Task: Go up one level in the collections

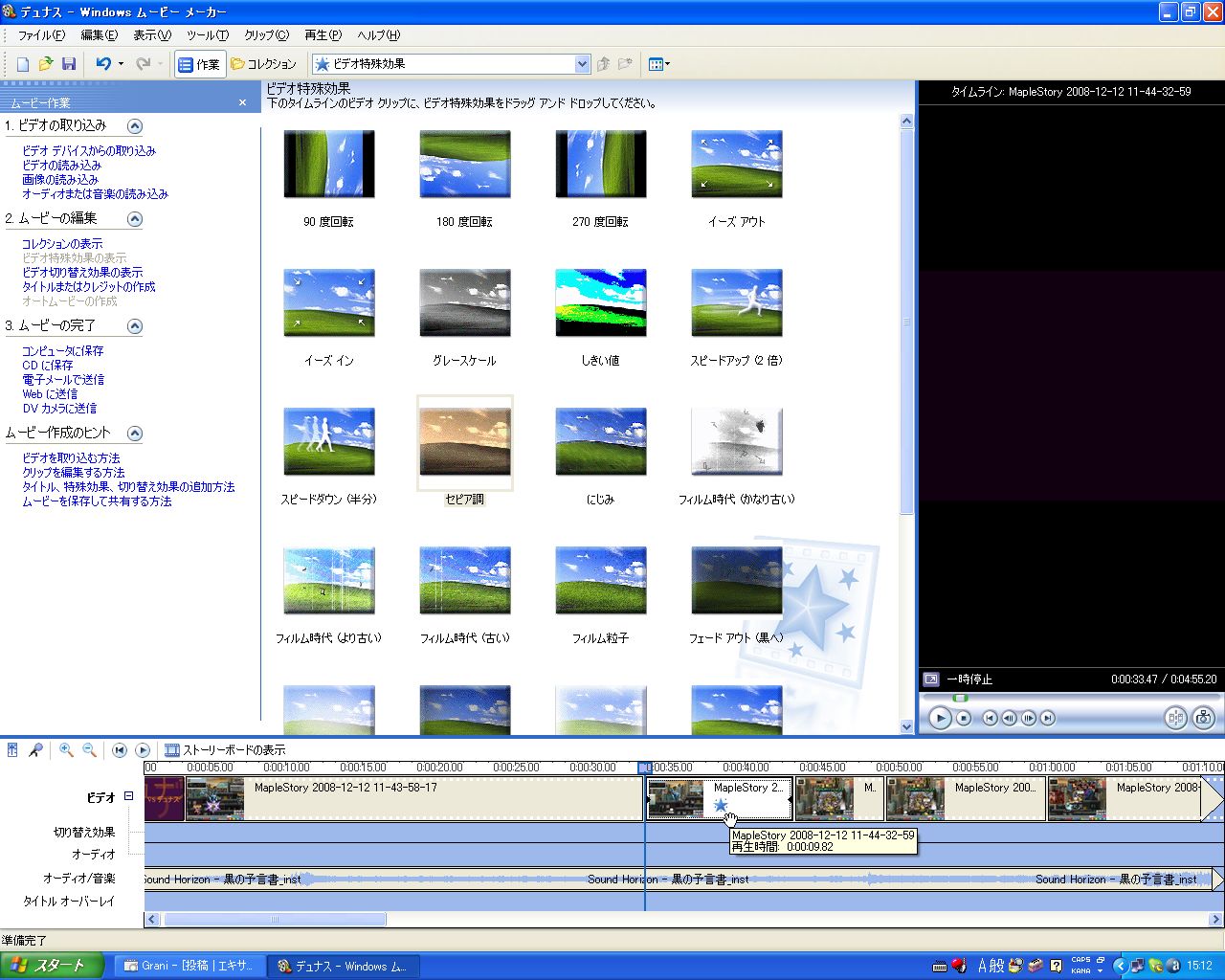Action: click(603, 64)
